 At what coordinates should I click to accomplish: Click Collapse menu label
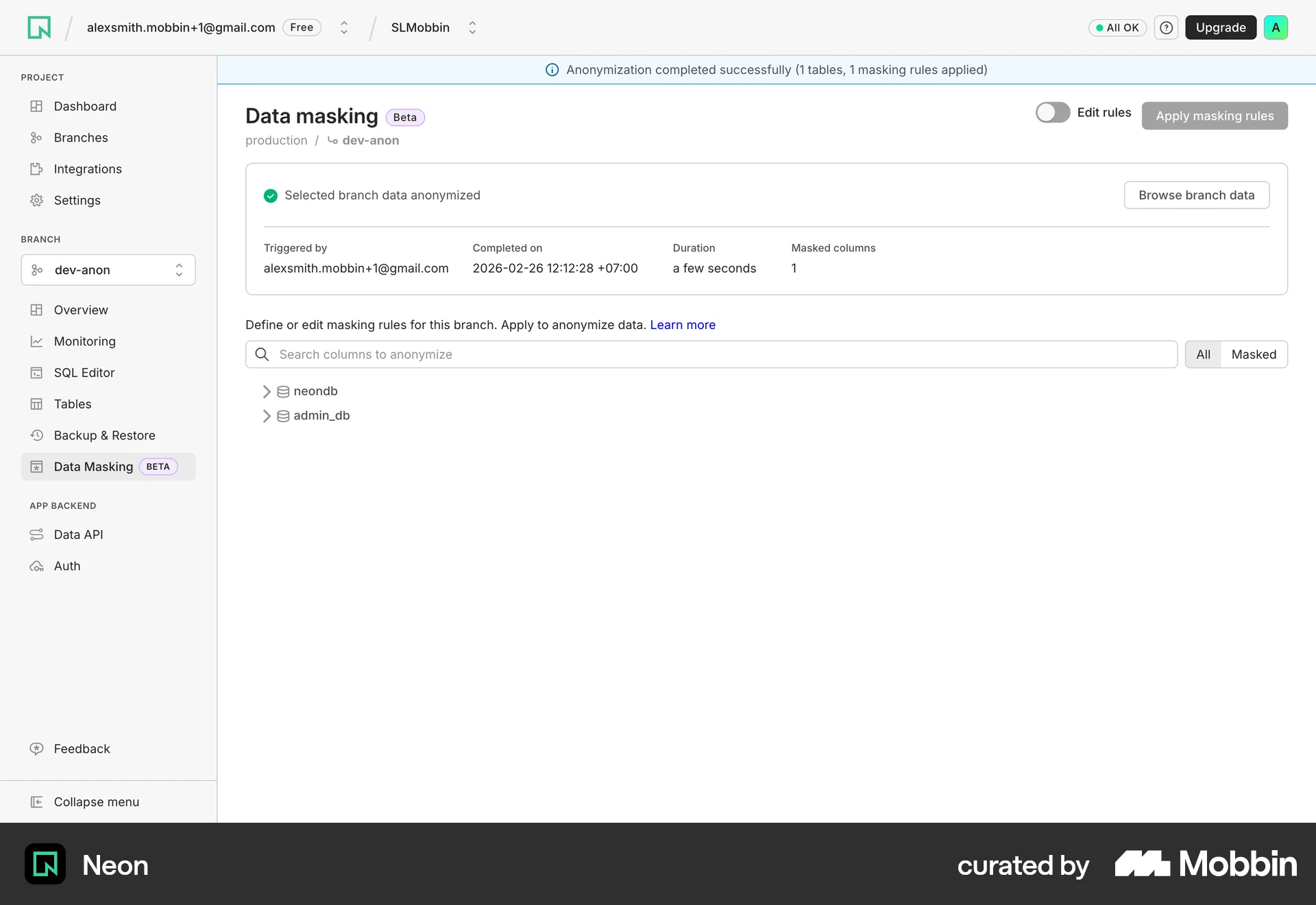click(97, 802)
